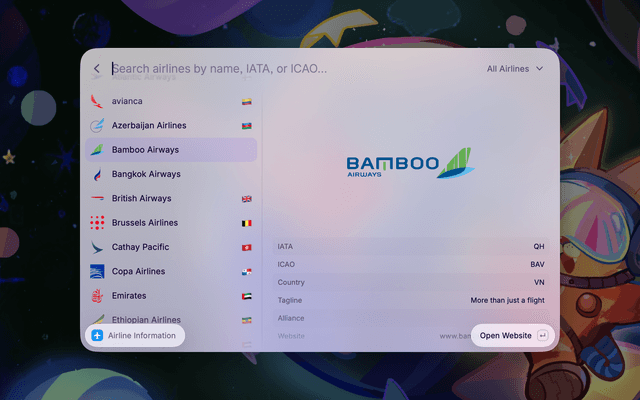
Task: Click the IATA code QH value
Action: (539, 247)
